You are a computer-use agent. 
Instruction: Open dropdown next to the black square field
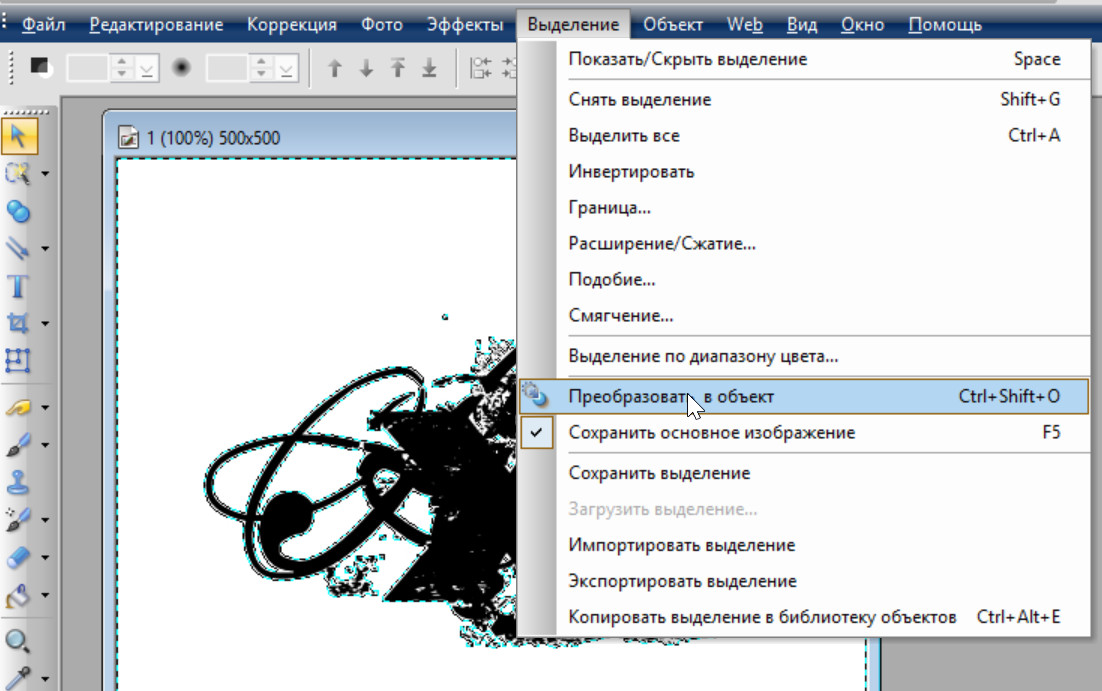pos(146,68)
